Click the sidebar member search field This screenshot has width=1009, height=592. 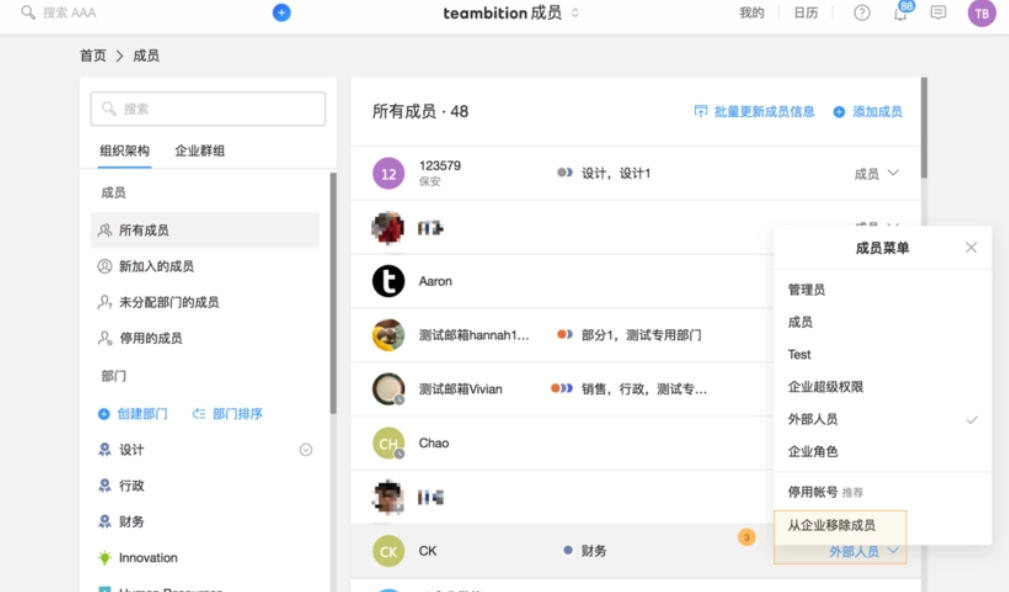pos(208,109)
